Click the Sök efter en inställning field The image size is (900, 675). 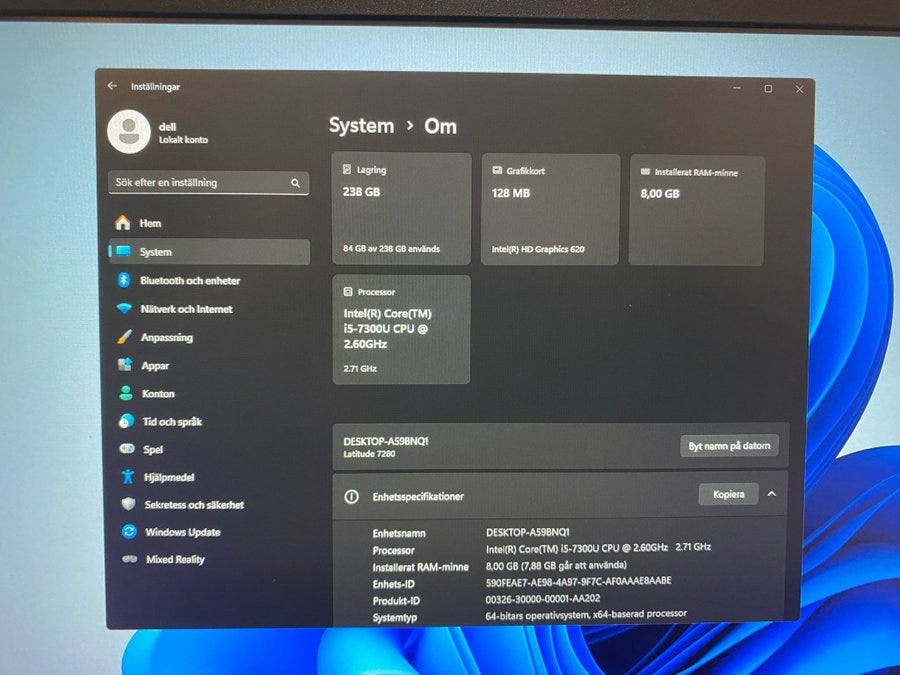tap(208, 183)
